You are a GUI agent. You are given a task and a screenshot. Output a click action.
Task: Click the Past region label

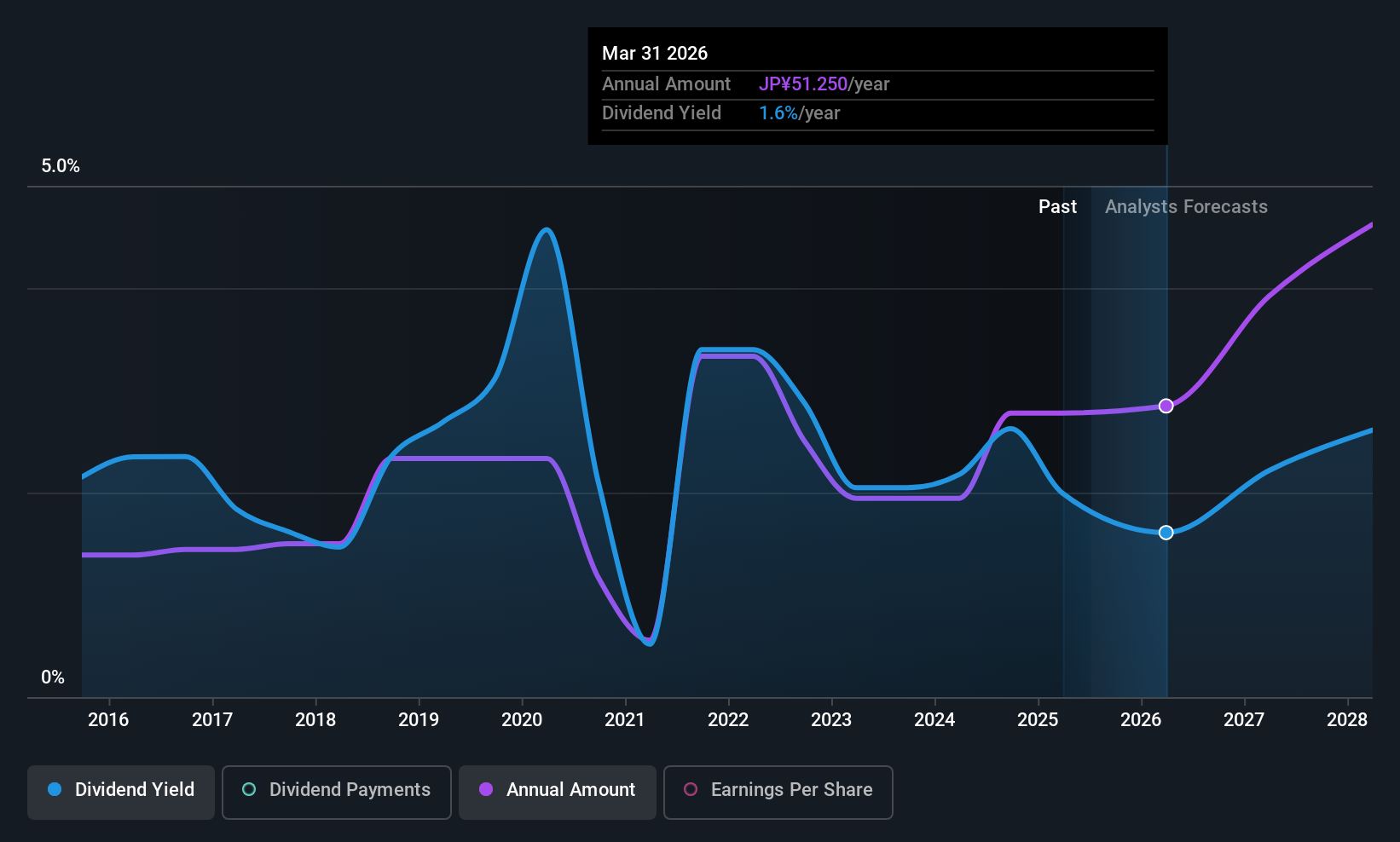(1057, 207)
